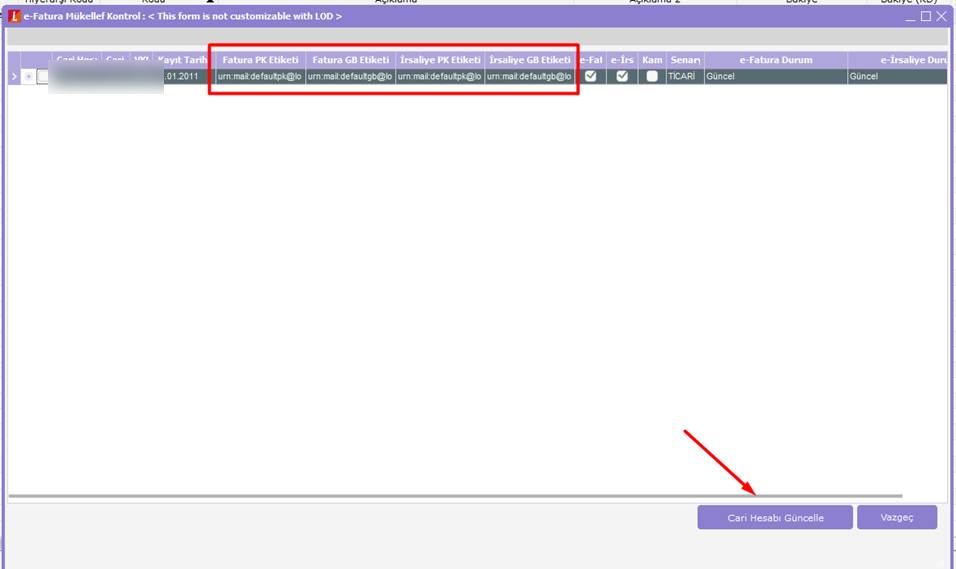Screen dimensions: 956x569
Task: Click the e-Fatura Durum column header
Action: [x=776, y=60]
